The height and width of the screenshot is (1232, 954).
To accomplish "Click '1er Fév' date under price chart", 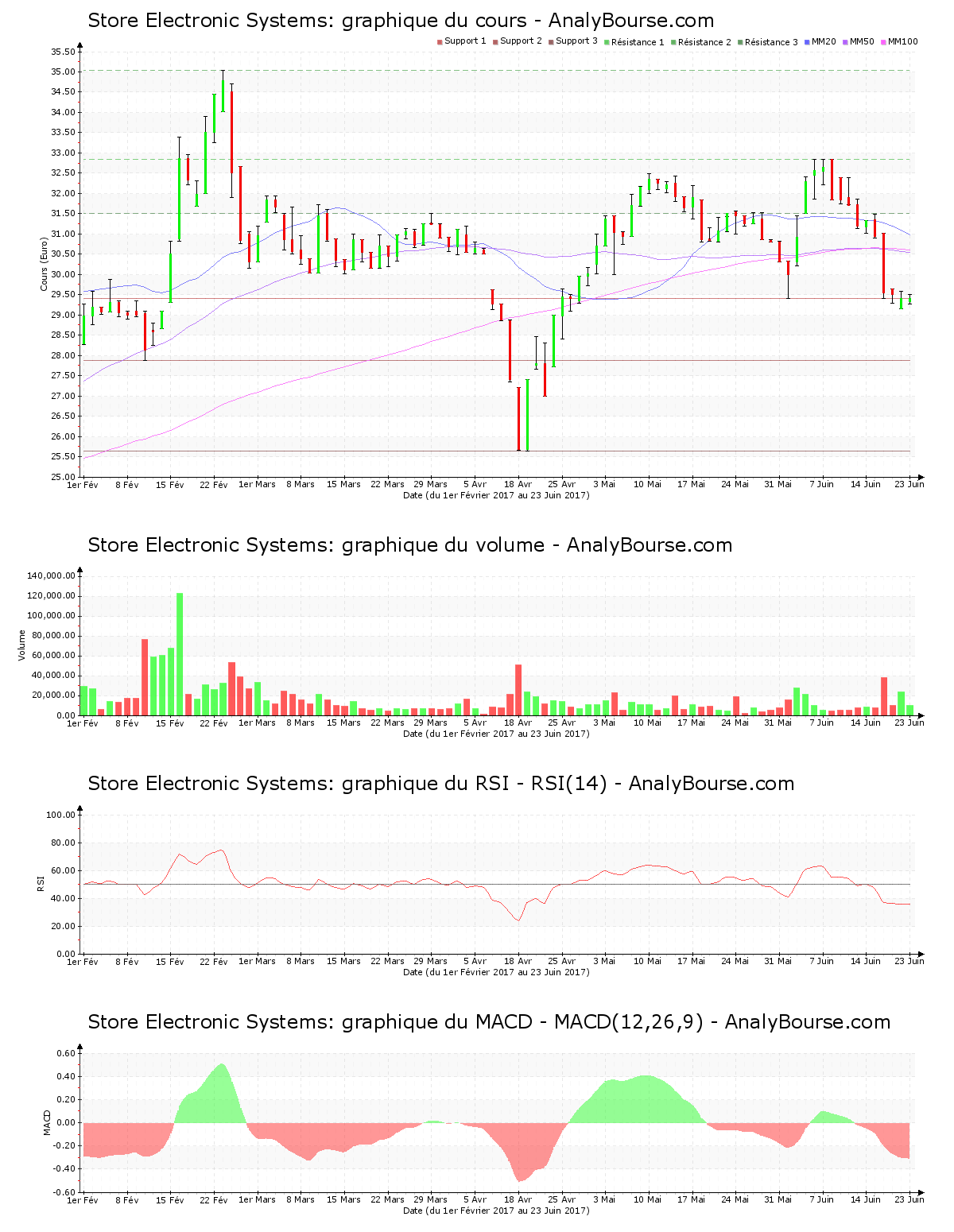I will tap(83, 484).
